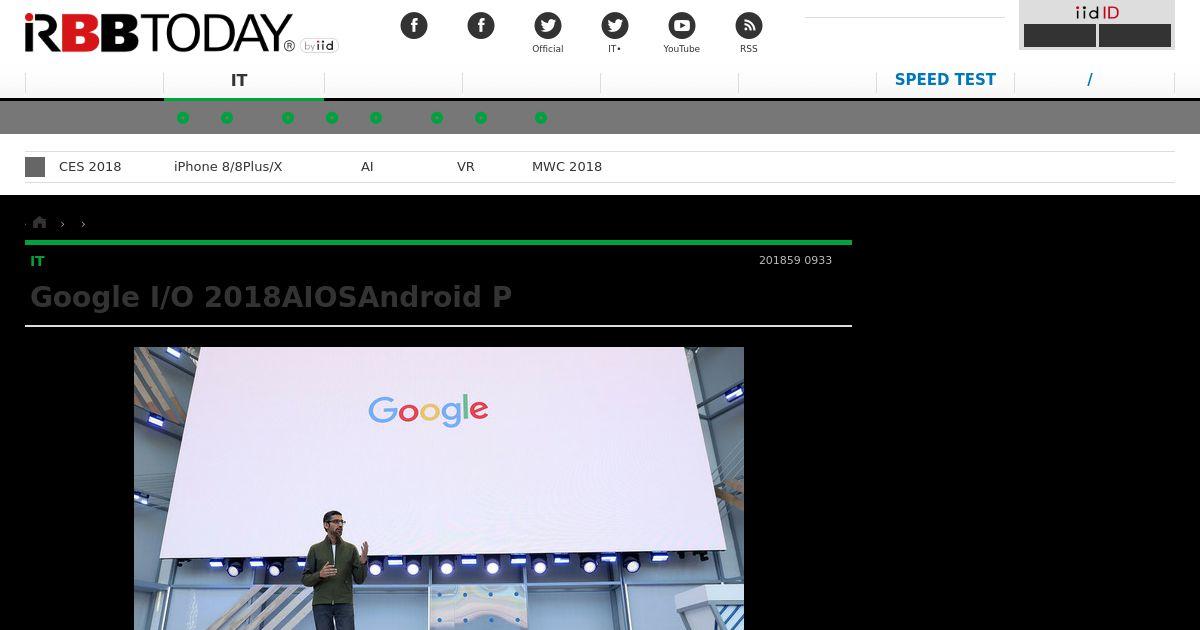1200x630 pixels.
Task: Open the VR keyword link
Action: pos(466,167)
